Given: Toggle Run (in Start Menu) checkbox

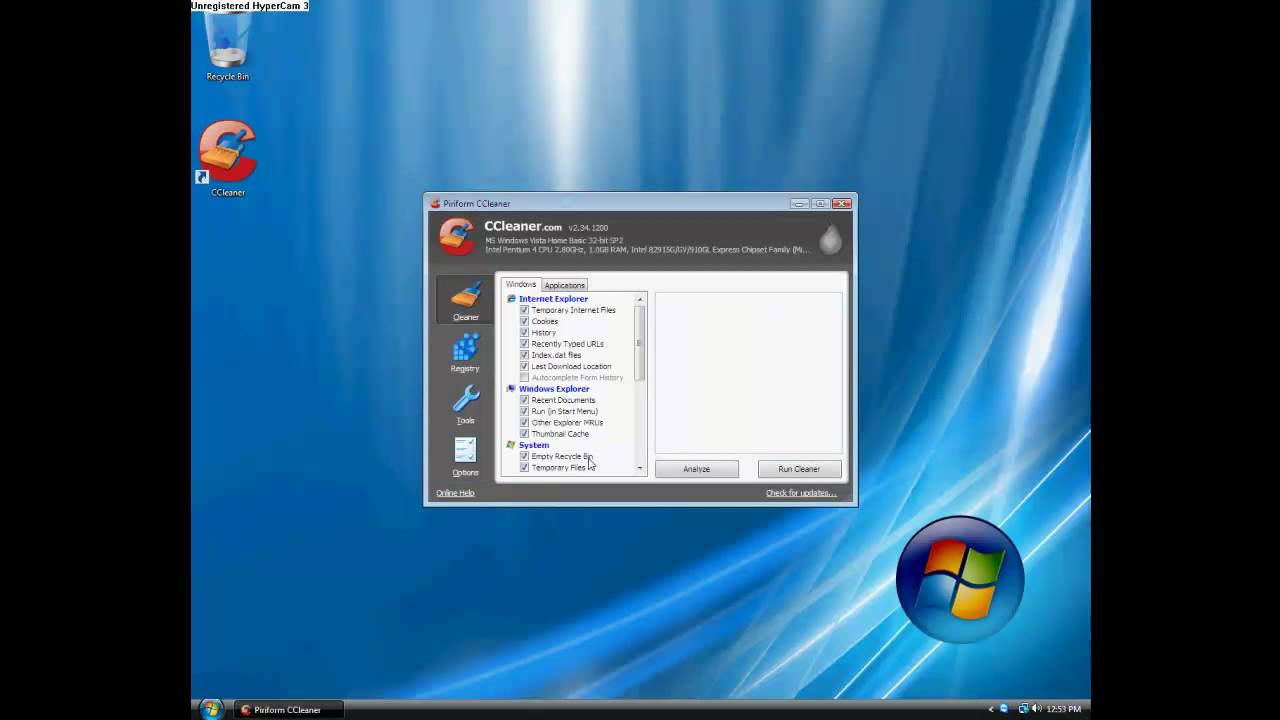Looking at the screenshot, I should pyautogui.click(x=524, y=411).
